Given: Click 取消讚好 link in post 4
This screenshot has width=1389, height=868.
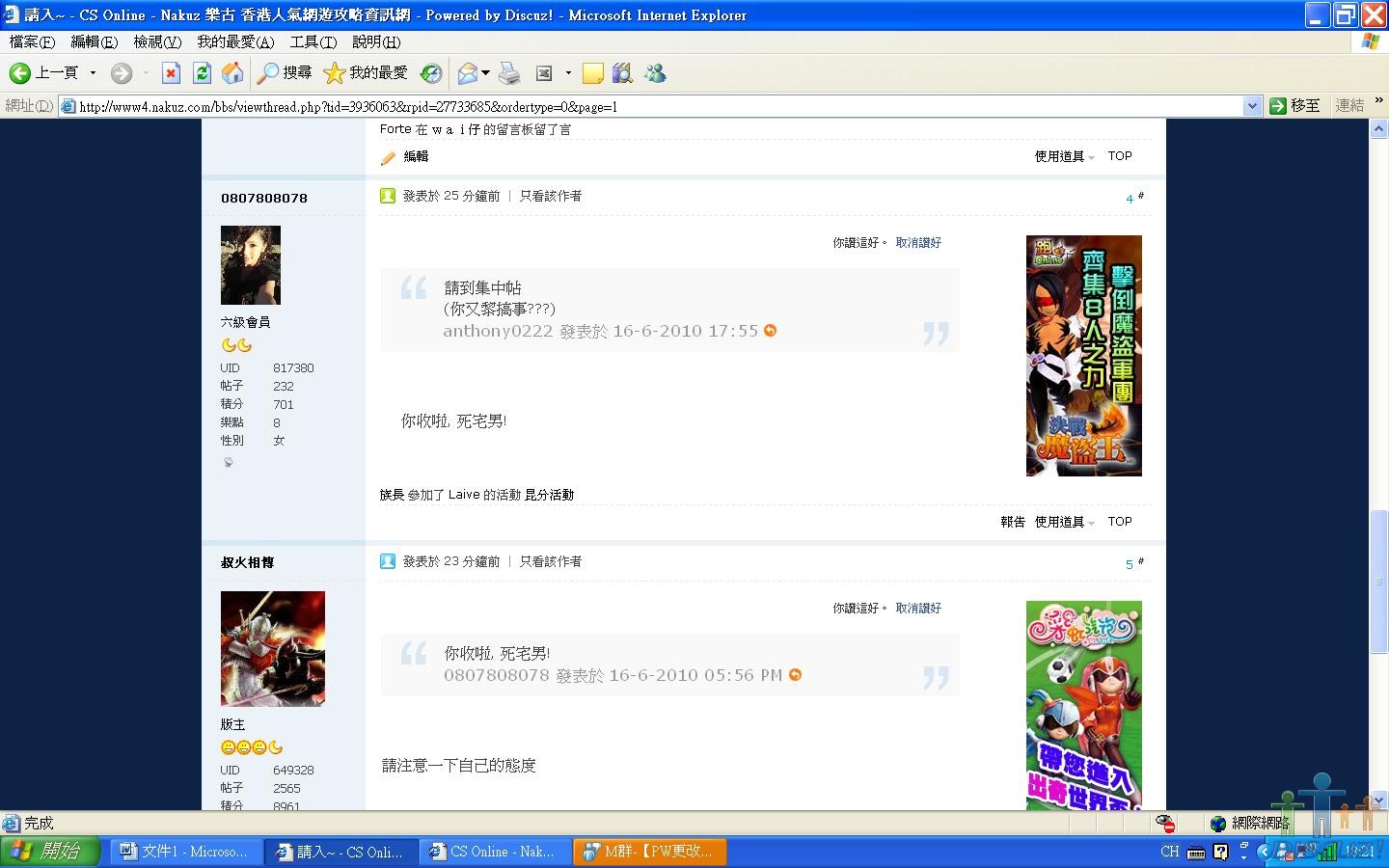Looking at the screenshot, I should click(917, 243).
